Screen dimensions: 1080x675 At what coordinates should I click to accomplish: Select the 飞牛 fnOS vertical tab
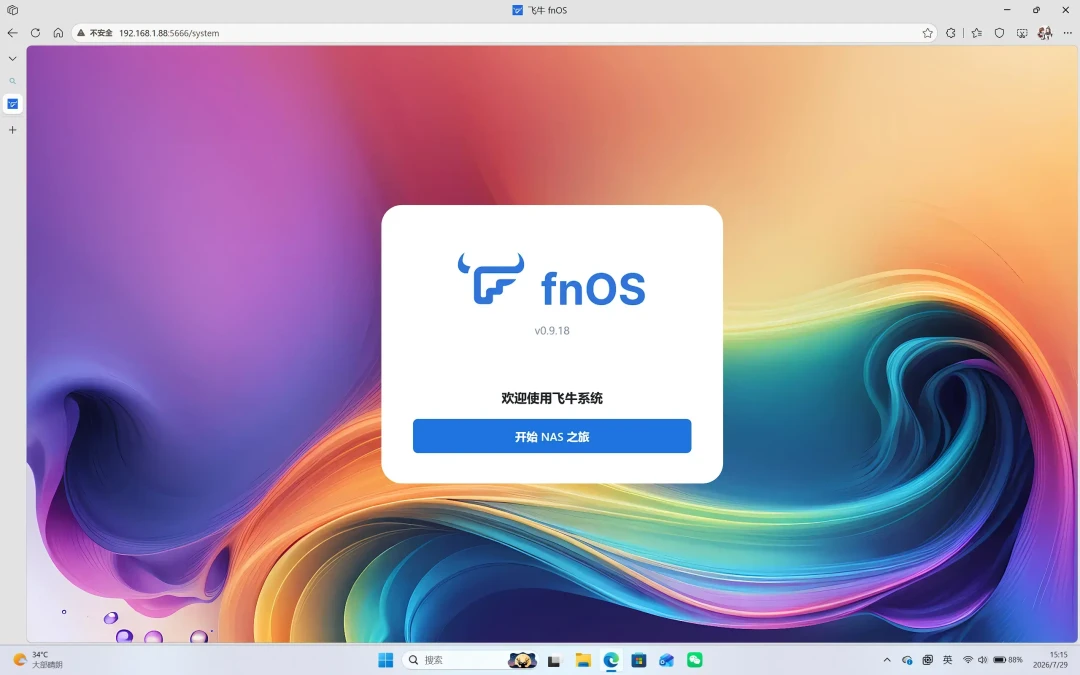tap(12, 104)
